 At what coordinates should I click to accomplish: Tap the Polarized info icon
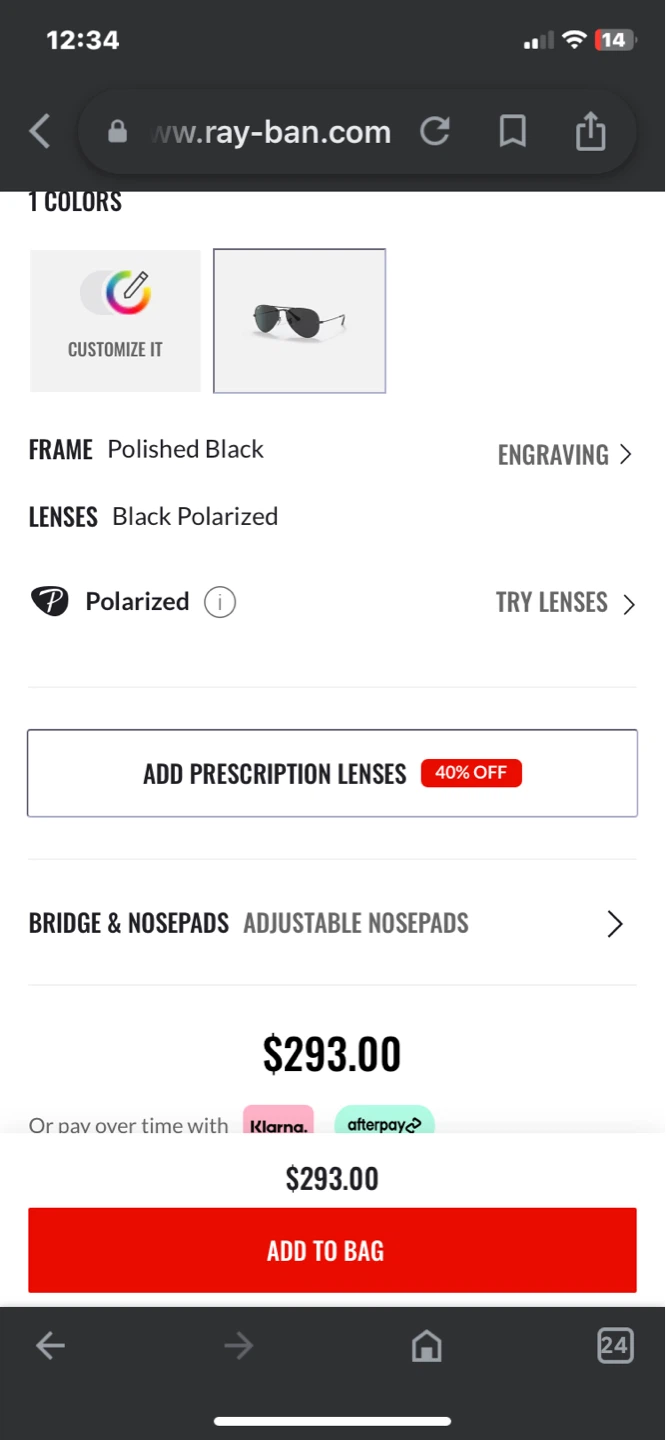click(220, 602)
